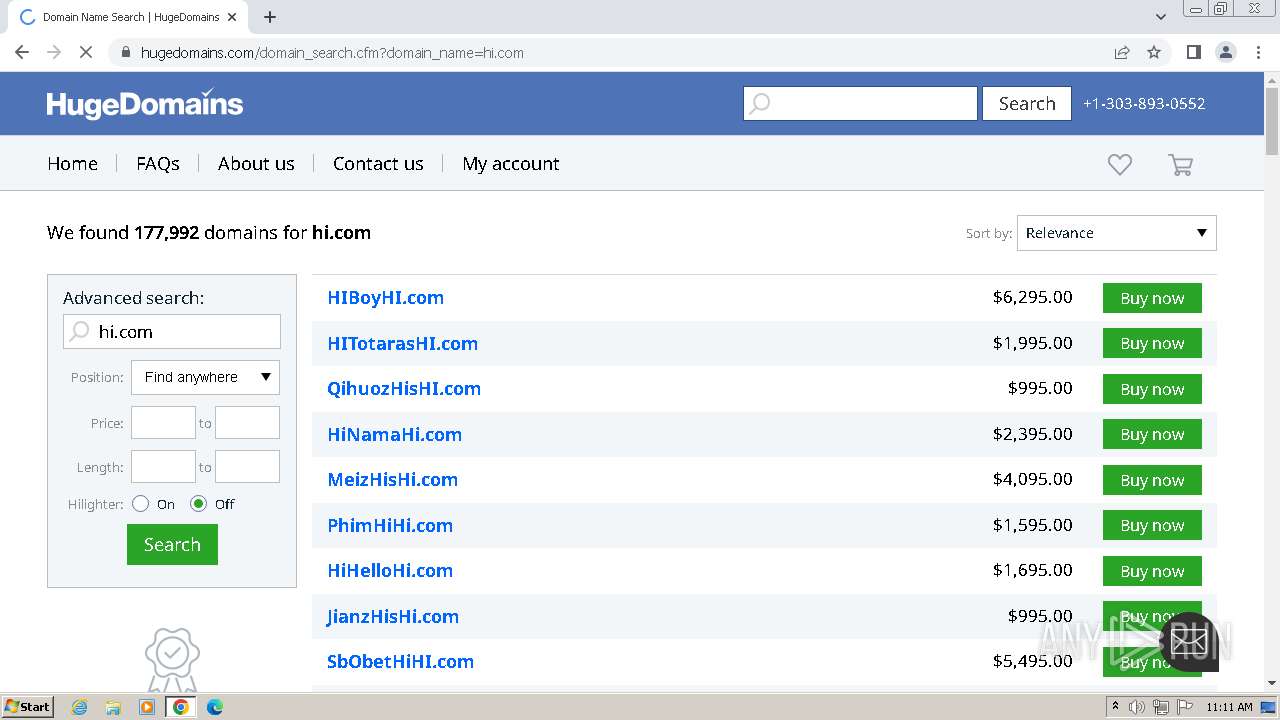Open the Windows Start menu

coord(28,706)
